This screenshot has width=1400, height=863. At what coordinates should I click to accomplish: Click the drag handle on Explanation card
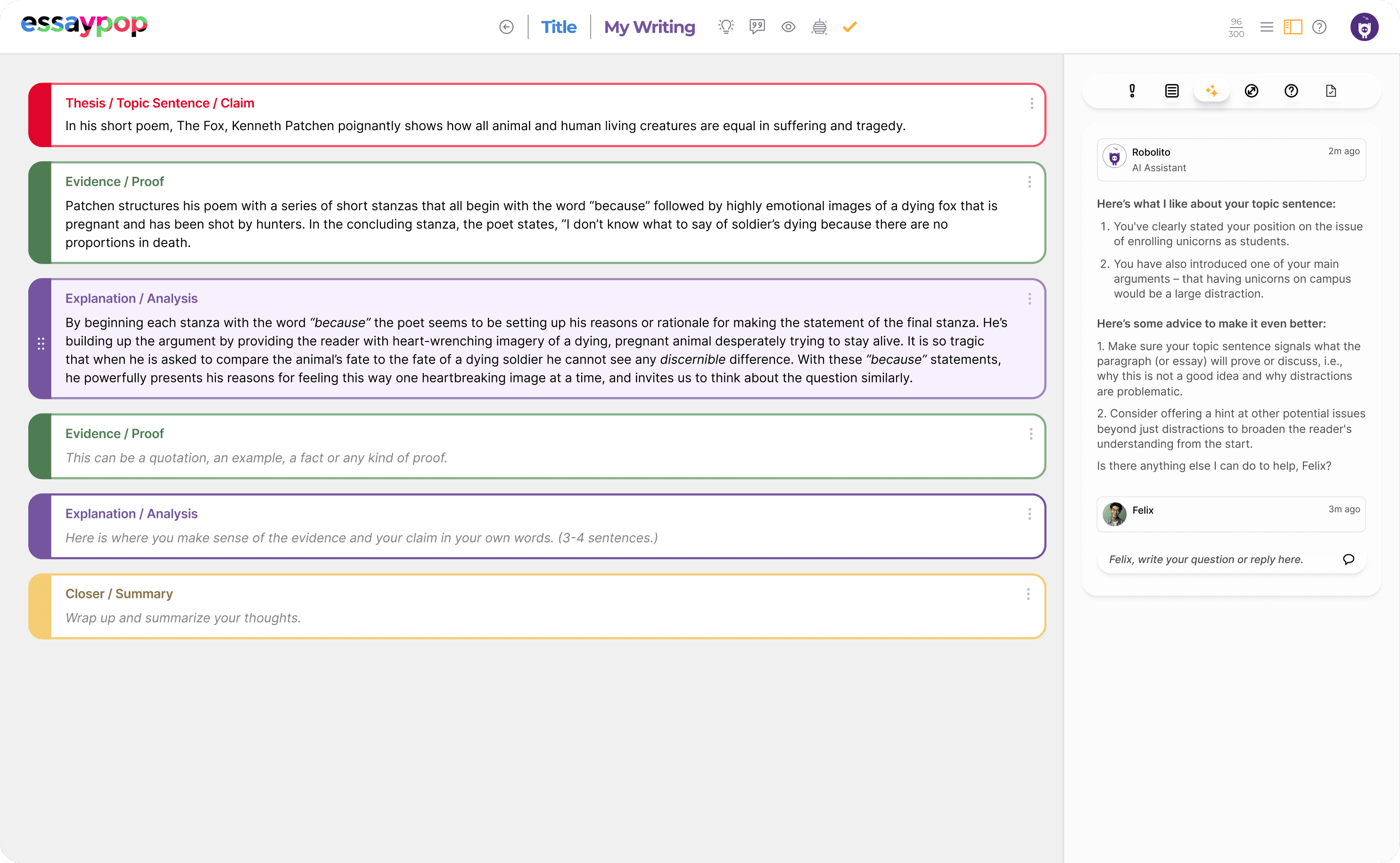click(41, 344)
